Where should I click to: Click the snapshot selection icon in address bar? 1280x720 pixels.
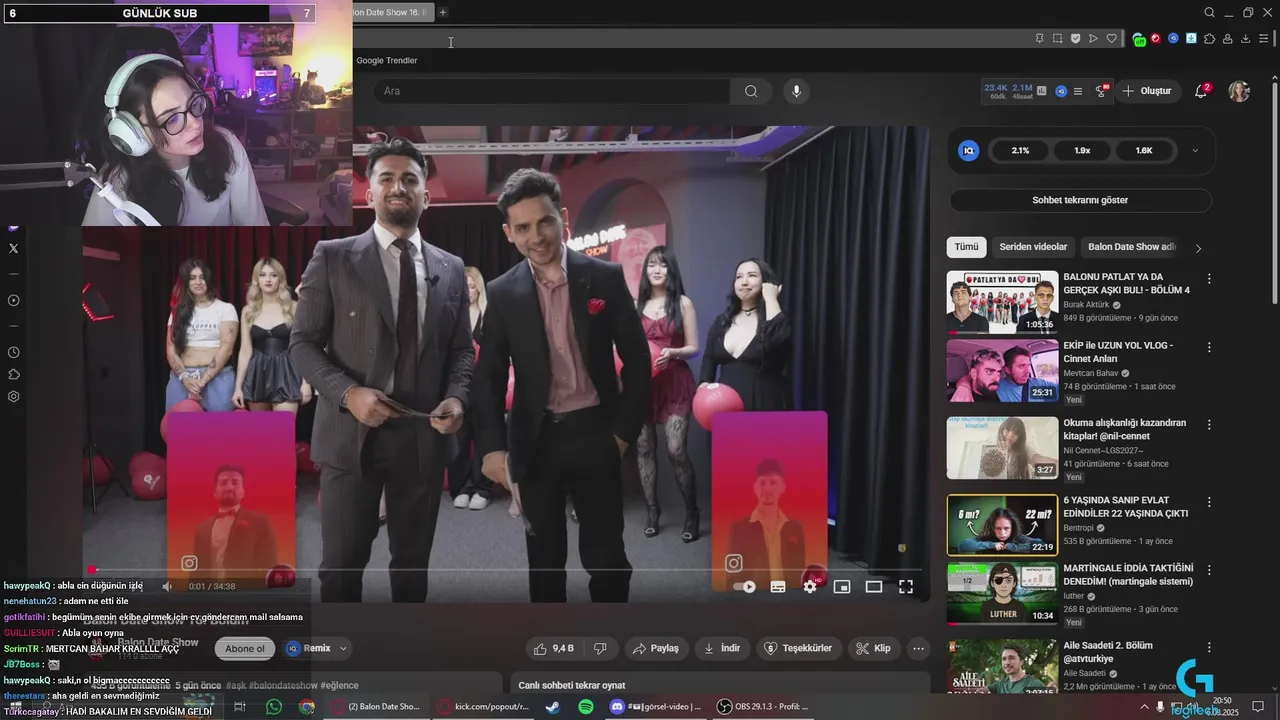tap(1057, 39)
